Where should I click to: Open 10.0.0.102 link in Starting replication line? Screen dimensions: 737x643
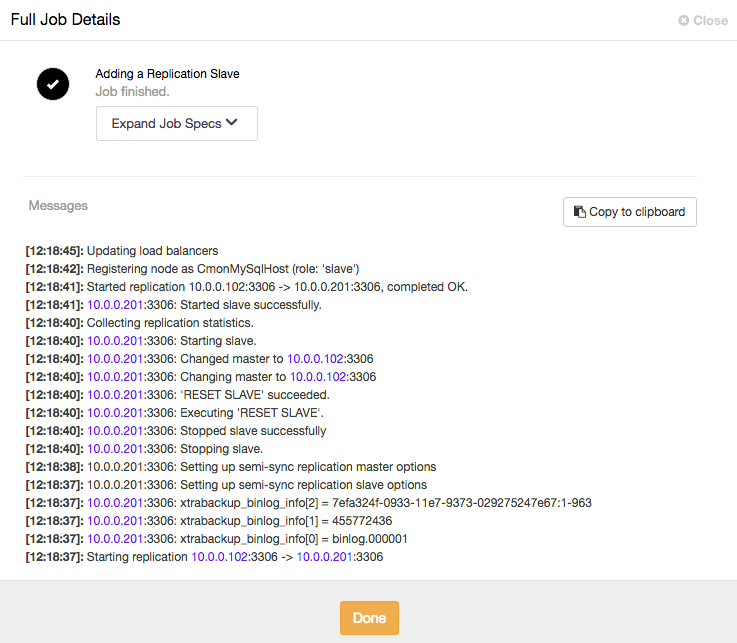[219, 557]
